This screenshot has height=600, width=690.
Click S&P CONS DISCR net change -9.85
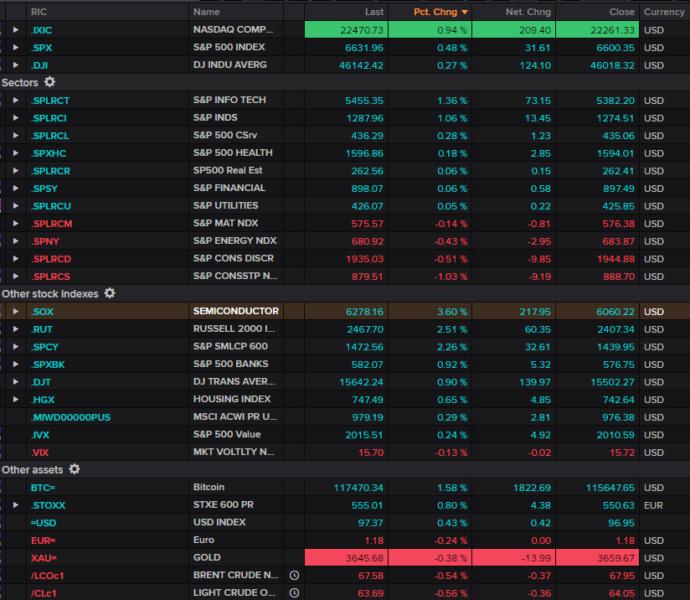coord(540,259)
